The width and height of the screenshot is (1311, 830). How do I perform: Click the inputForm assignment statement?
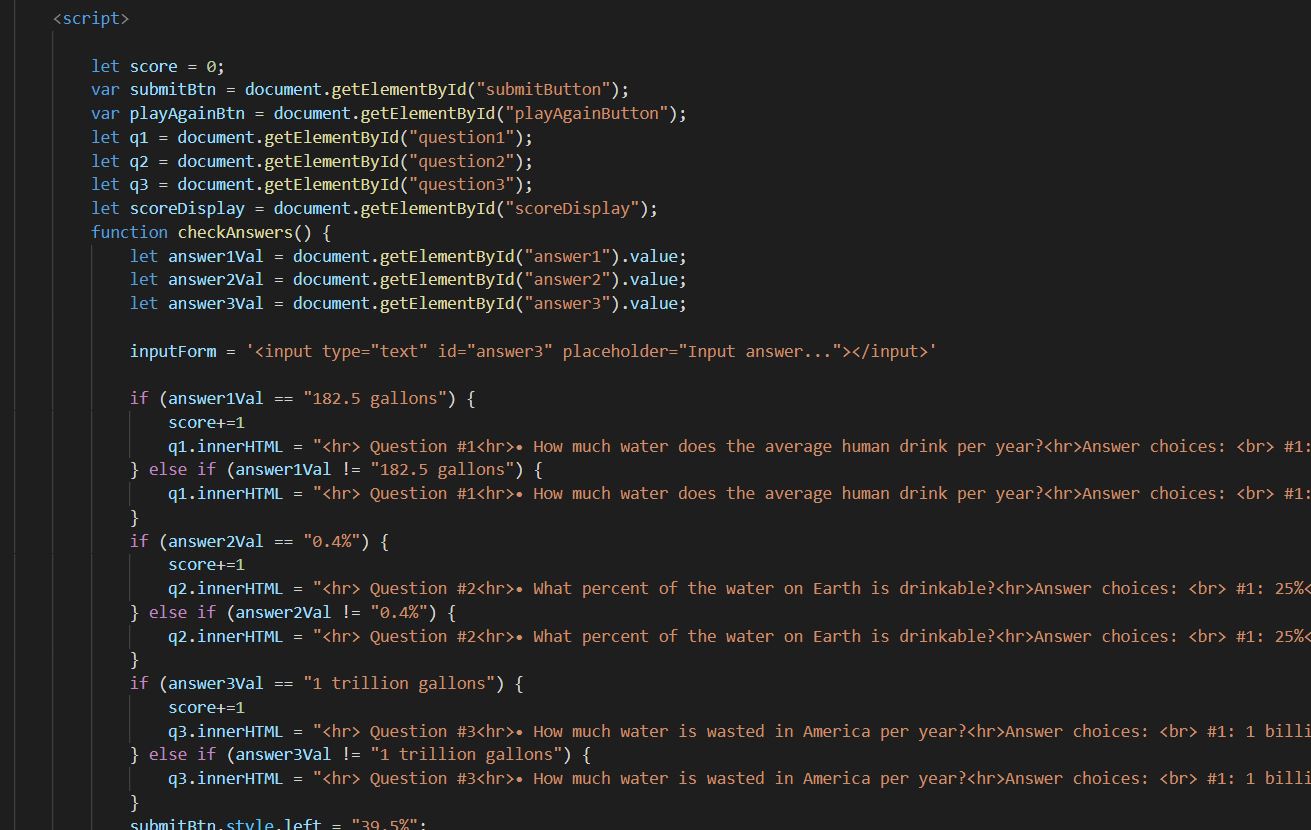point(400,351)
